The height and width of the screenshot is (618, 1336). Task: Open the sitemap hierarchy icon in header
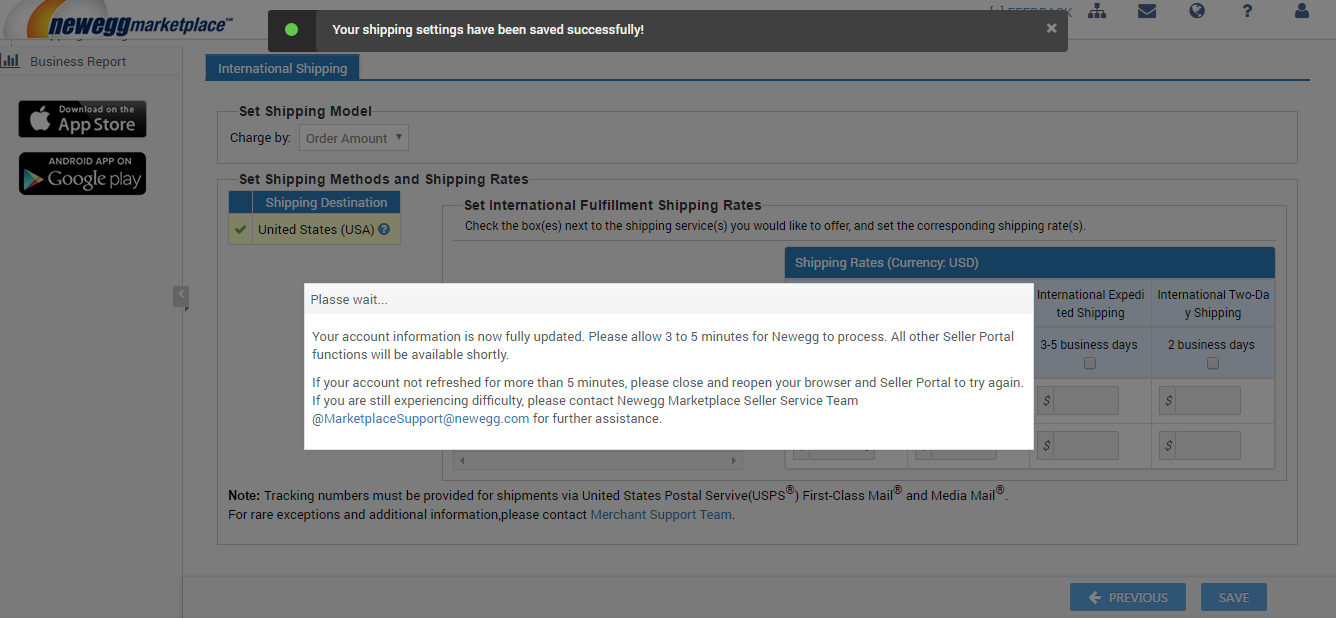(x=1098, y=11)
